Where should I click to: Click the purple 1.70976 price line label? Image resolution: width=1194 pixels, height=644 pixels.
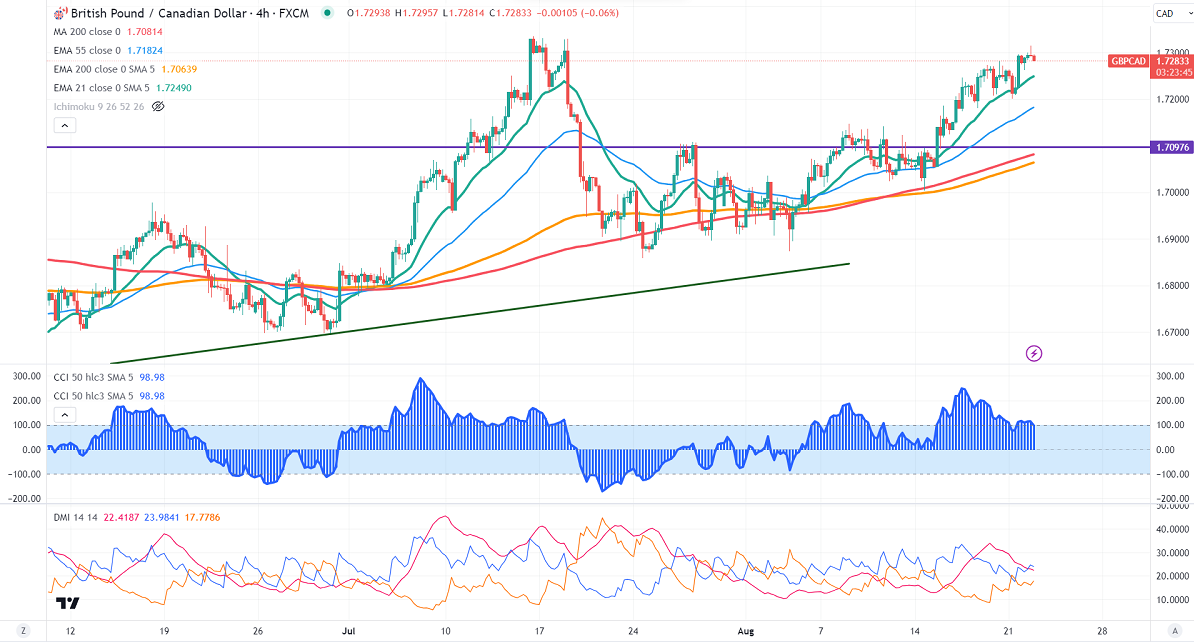pos(1172,147)
